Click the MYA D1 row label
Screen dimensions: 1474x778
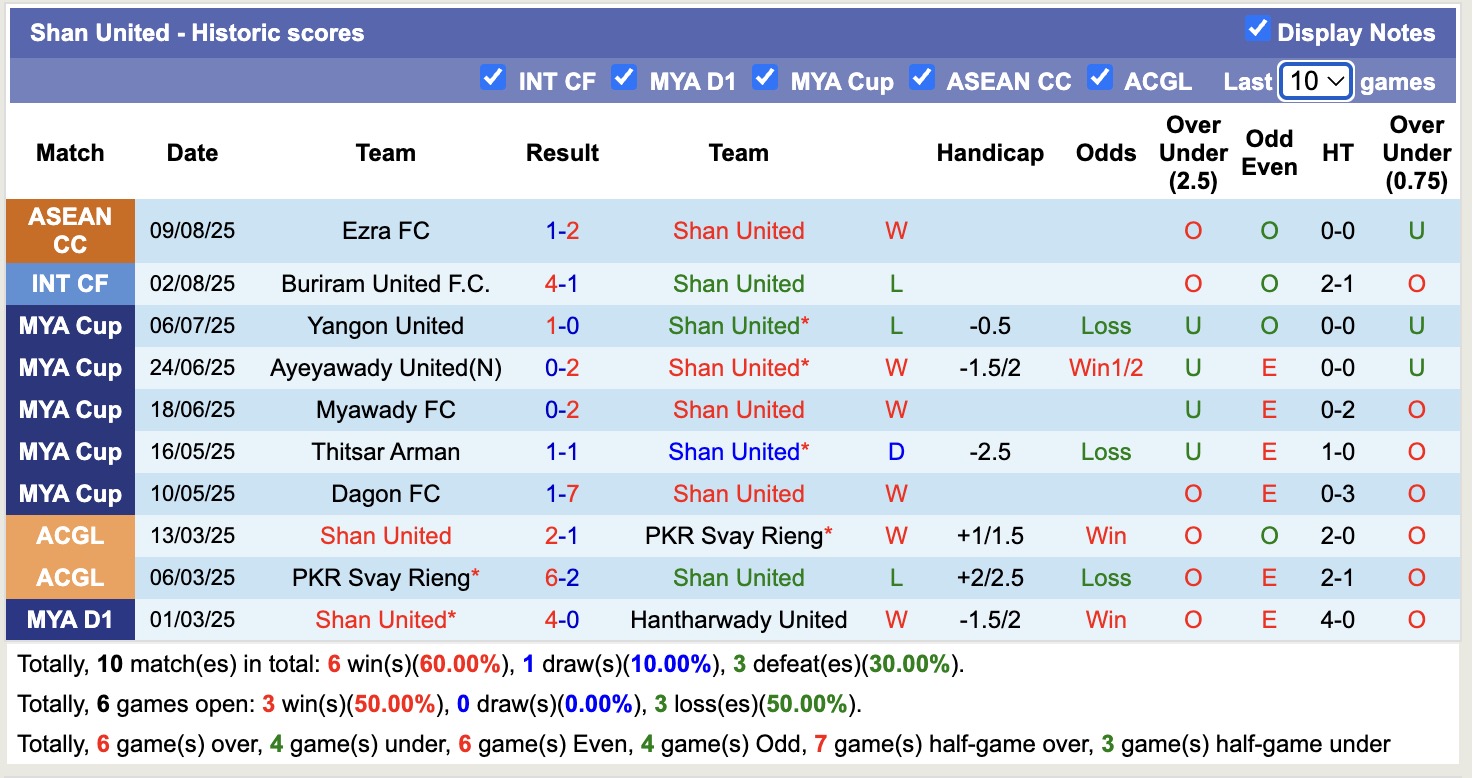tap(70, 620)
